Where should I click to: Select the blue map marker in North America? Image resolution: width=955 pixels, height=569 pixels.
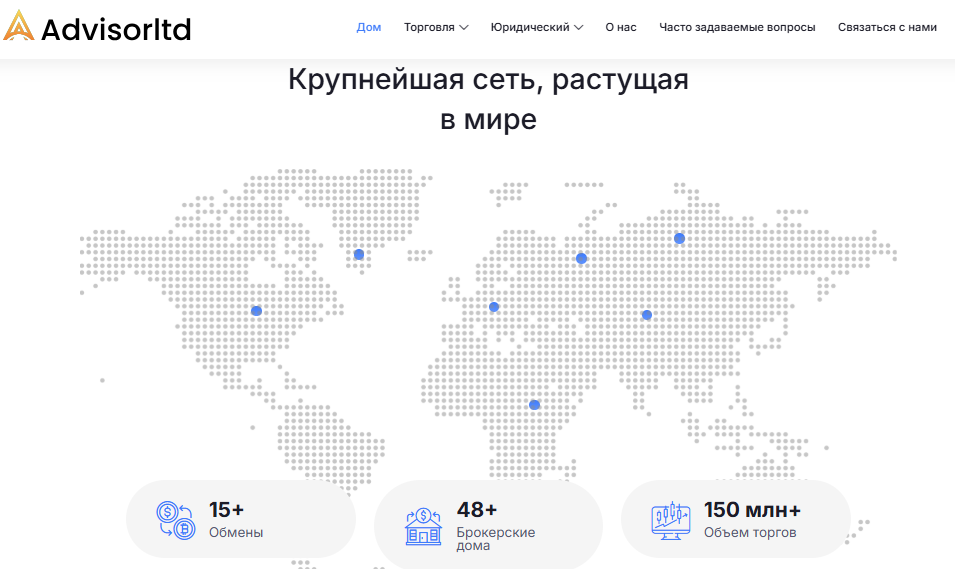256,310
